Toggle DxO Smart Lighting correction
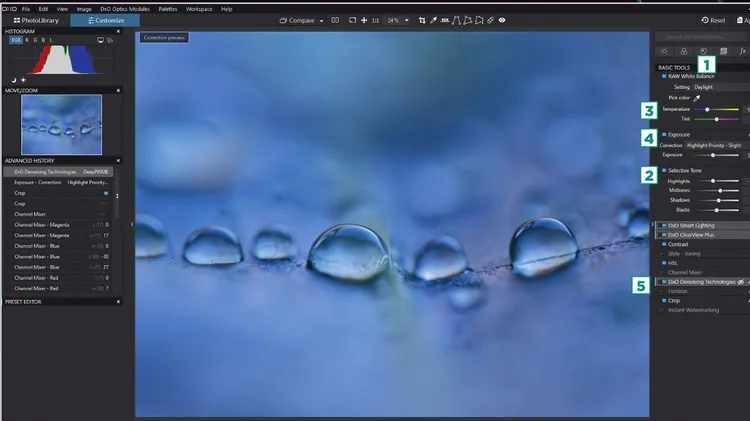 pyautogui.click(x=663, y=226)
